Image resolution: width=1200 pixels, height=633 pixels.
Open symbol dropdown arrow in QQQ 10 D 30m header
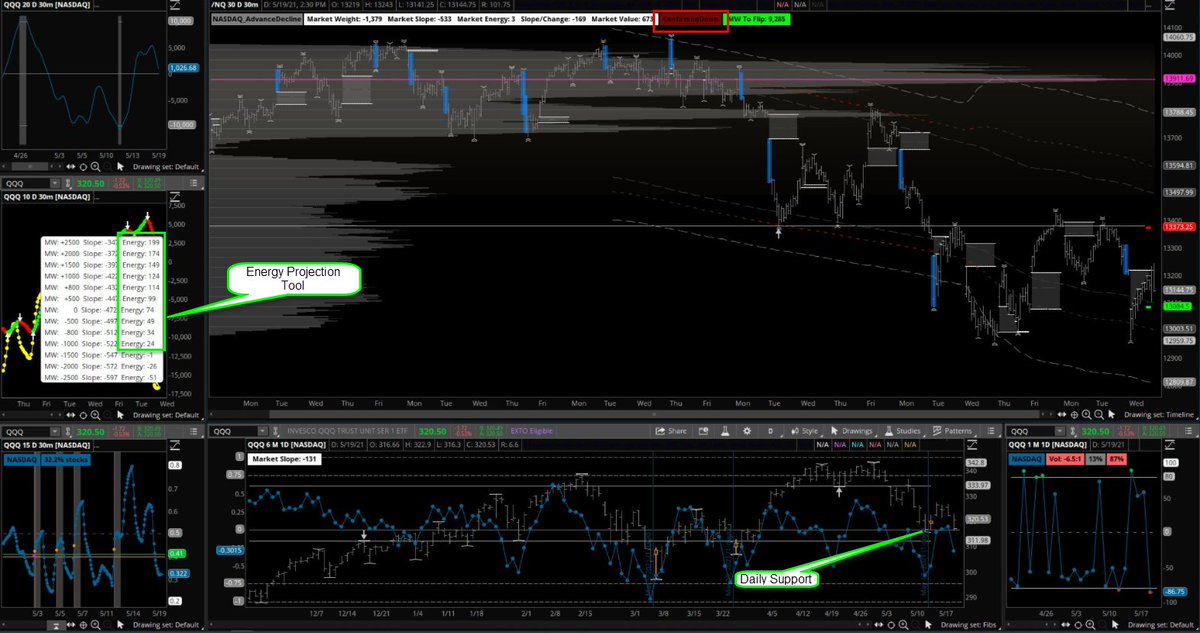tap(55, 183)
